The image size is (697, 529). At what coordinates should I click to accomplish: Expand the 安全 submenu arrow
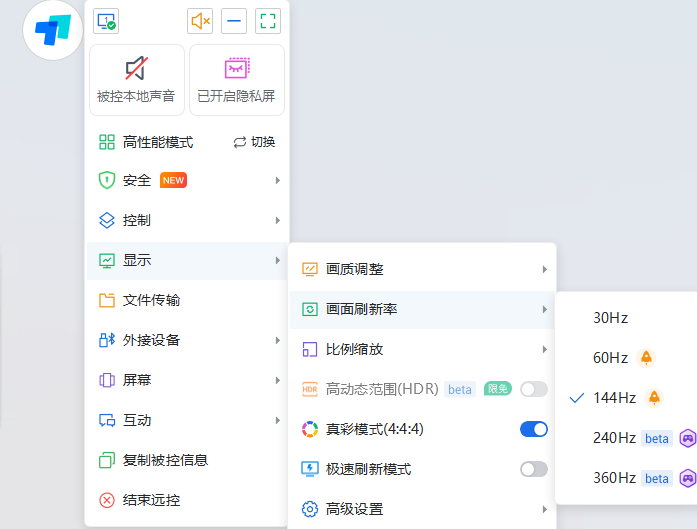(278, 180)
